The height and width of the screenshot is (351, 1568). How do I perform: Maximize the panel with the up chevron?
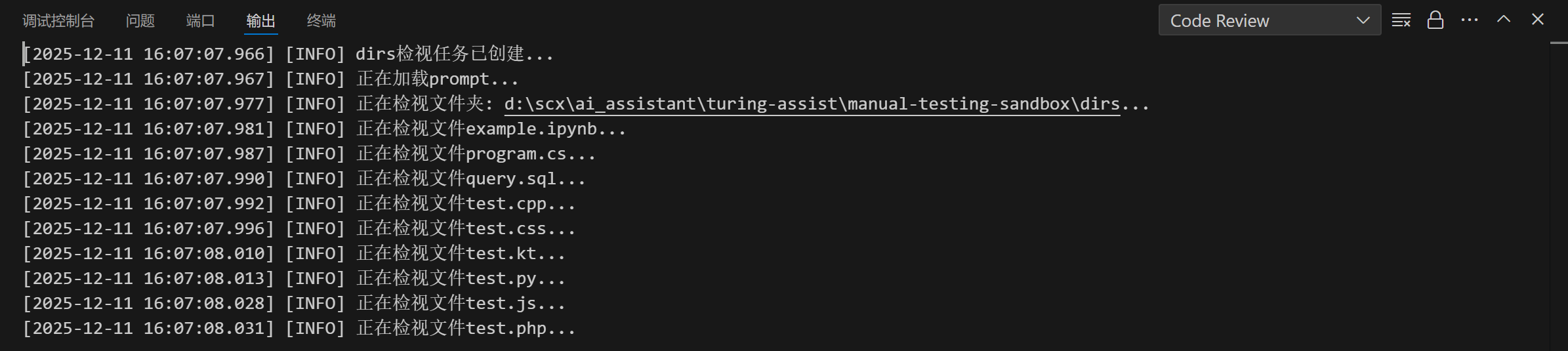[1503, 20]
